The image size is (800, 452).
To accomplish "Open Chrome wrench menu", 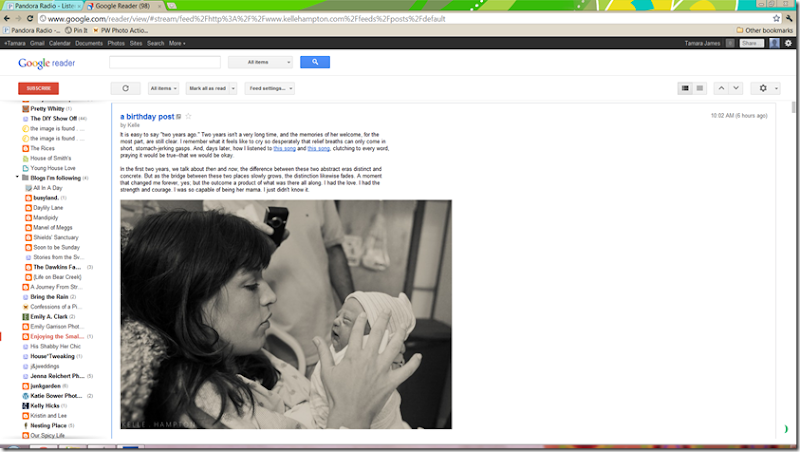I will click(789, 18).
